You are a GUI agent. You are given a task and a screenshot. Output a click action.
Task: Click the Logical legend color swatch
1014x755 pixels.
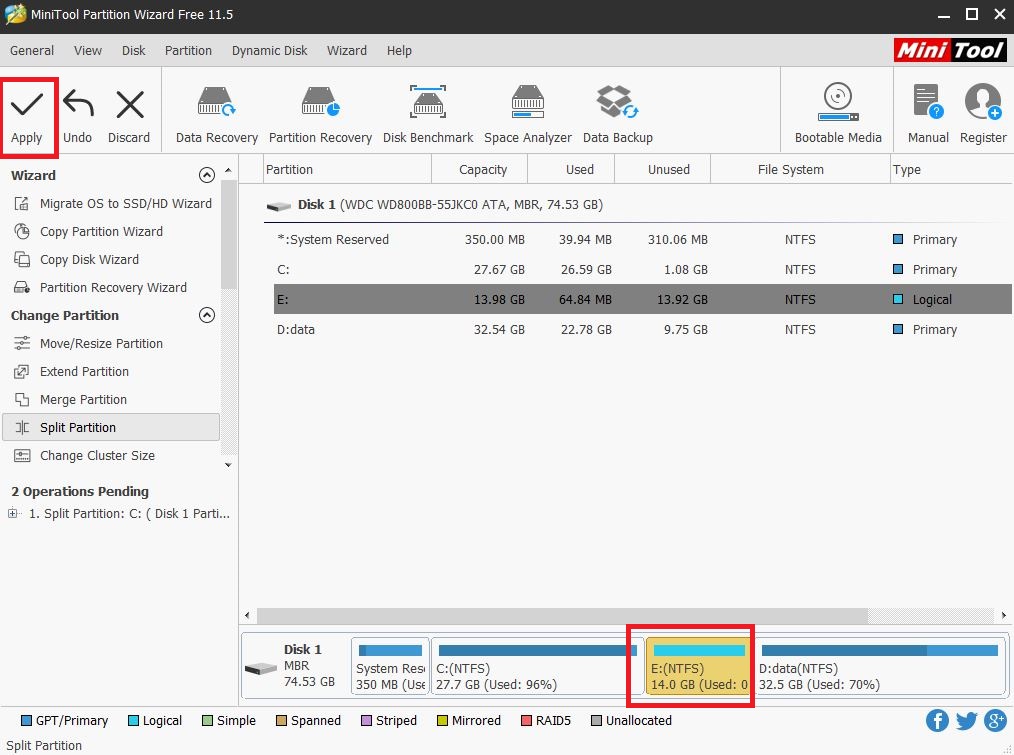tap(133, 721)
